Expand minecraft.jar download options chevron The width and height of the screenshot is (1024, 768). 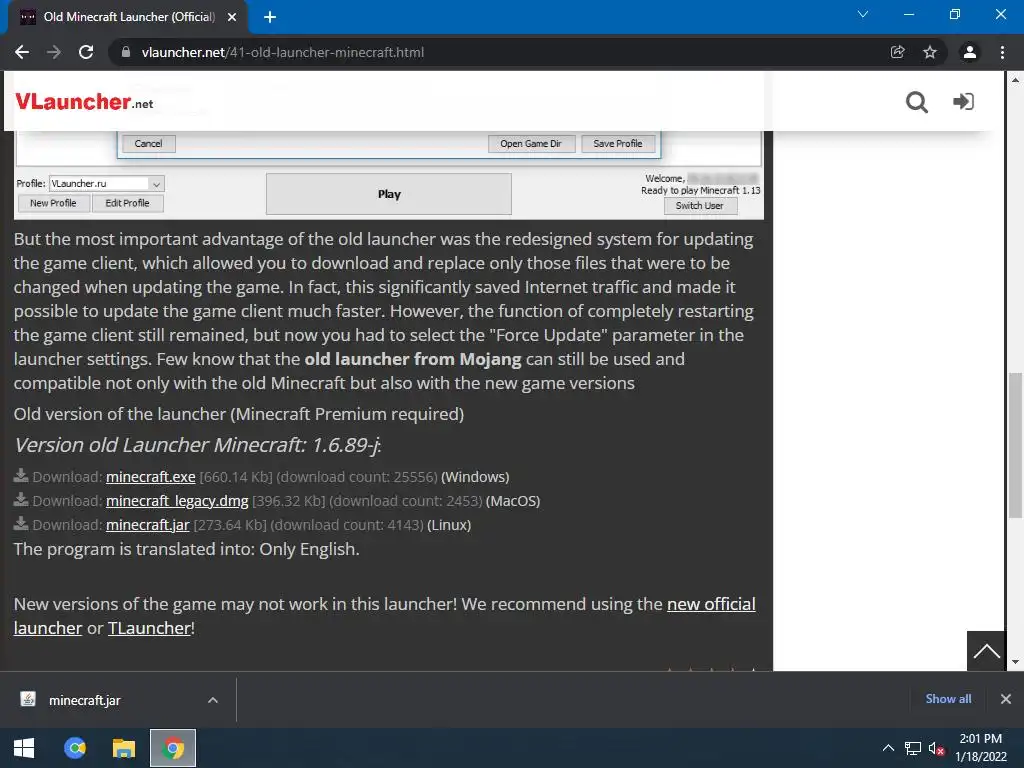[x=213, y=700]
